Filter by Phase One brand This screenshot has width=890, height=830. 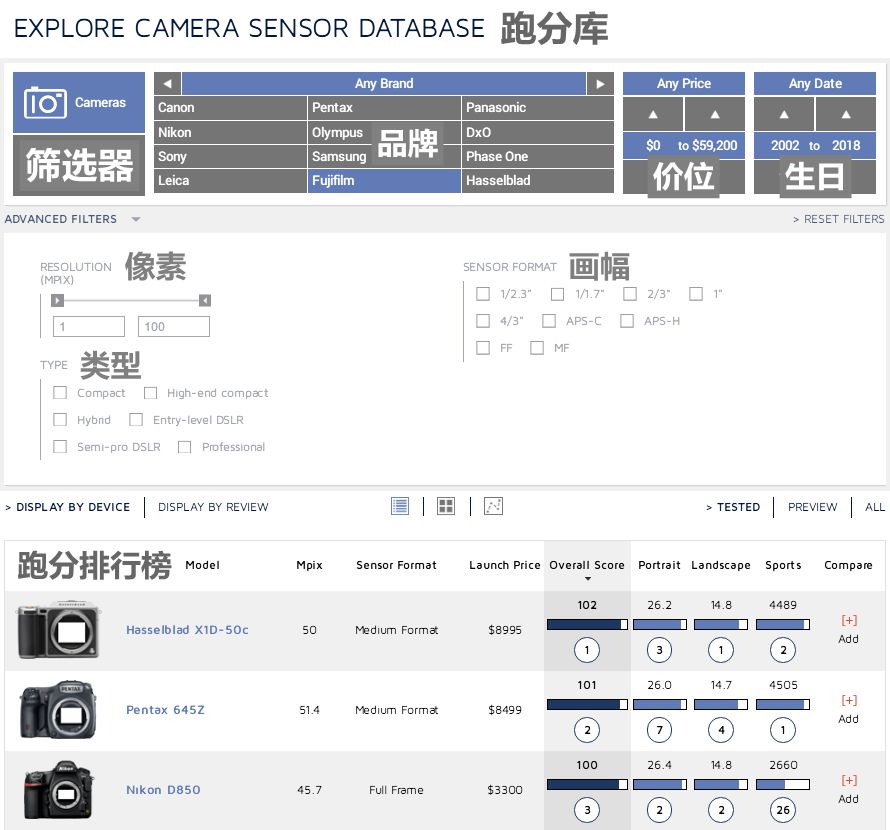(538, 157)
